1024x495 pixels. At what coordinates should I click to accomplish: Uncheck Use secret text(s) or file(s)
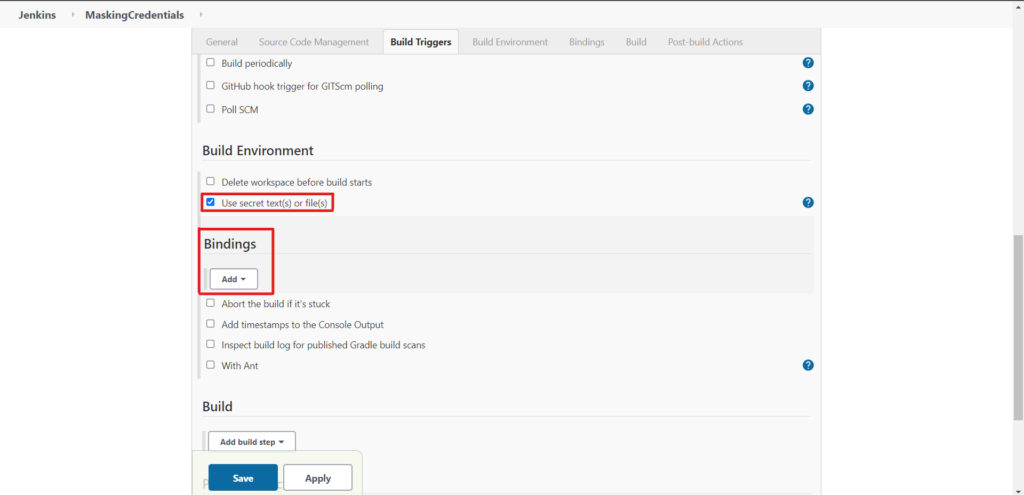click(x=210, y=202)
